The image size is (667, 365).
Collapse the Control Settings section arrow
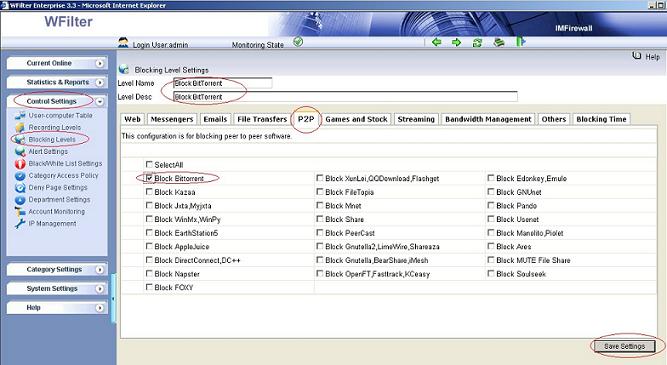tap(100, 102)
